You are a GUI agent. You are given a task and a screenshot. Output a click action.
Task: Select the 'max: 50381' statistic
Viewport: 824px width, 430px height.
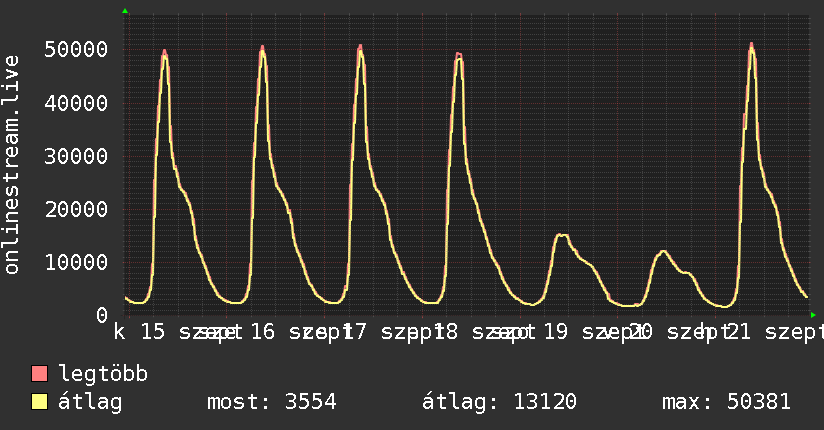[726, 402]
